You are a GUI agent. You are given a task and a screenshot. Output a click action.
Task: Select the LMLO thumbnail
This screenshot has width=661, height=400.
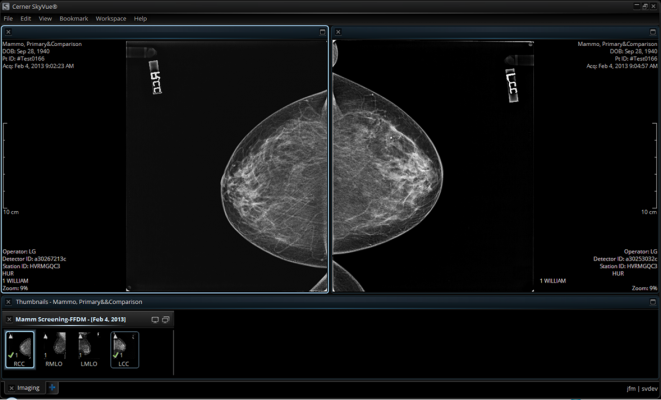[x=88, y=350]
